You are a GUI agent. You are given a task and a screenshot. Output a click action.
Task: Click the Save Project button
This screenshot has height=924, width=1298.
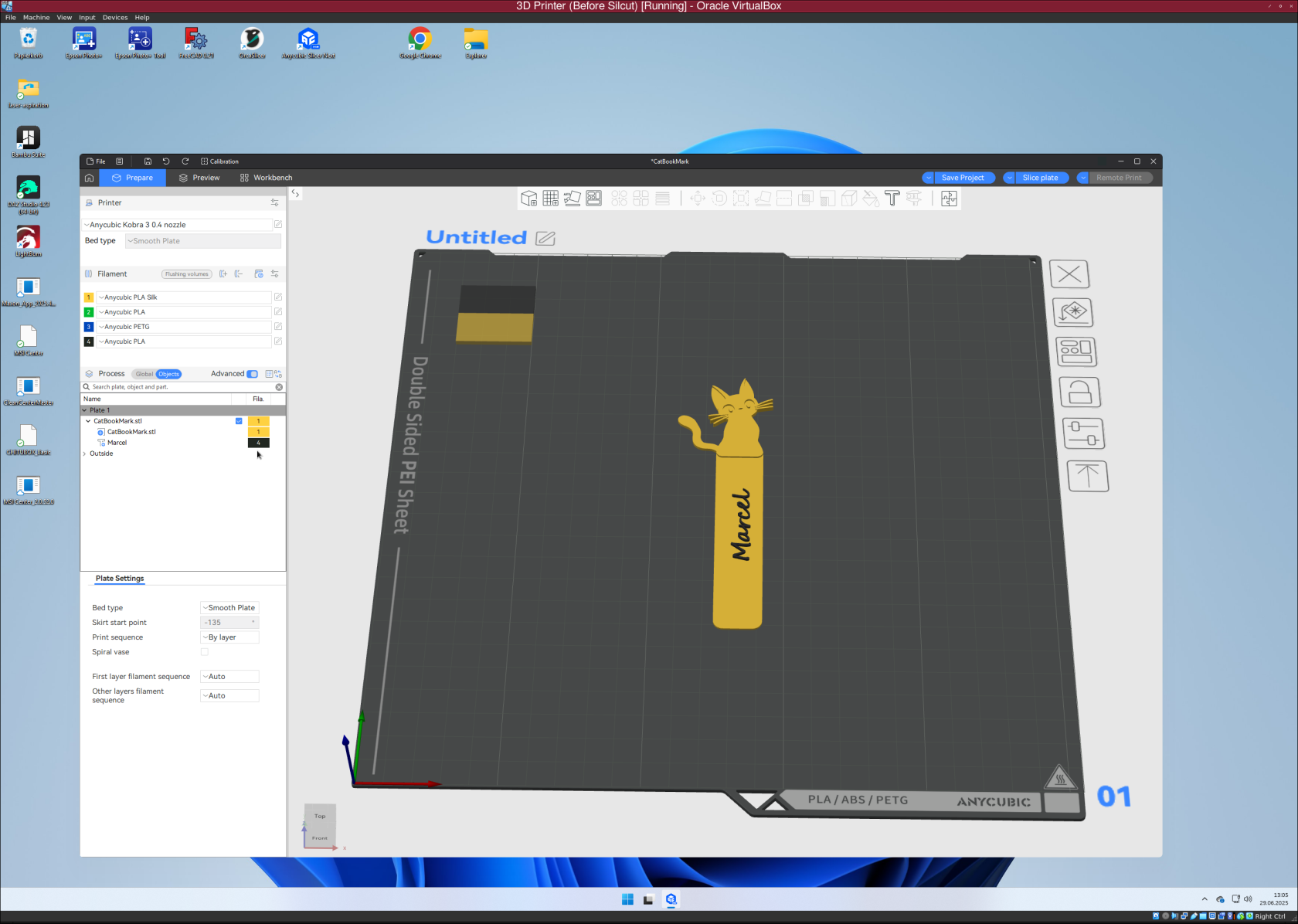(962, 178)
